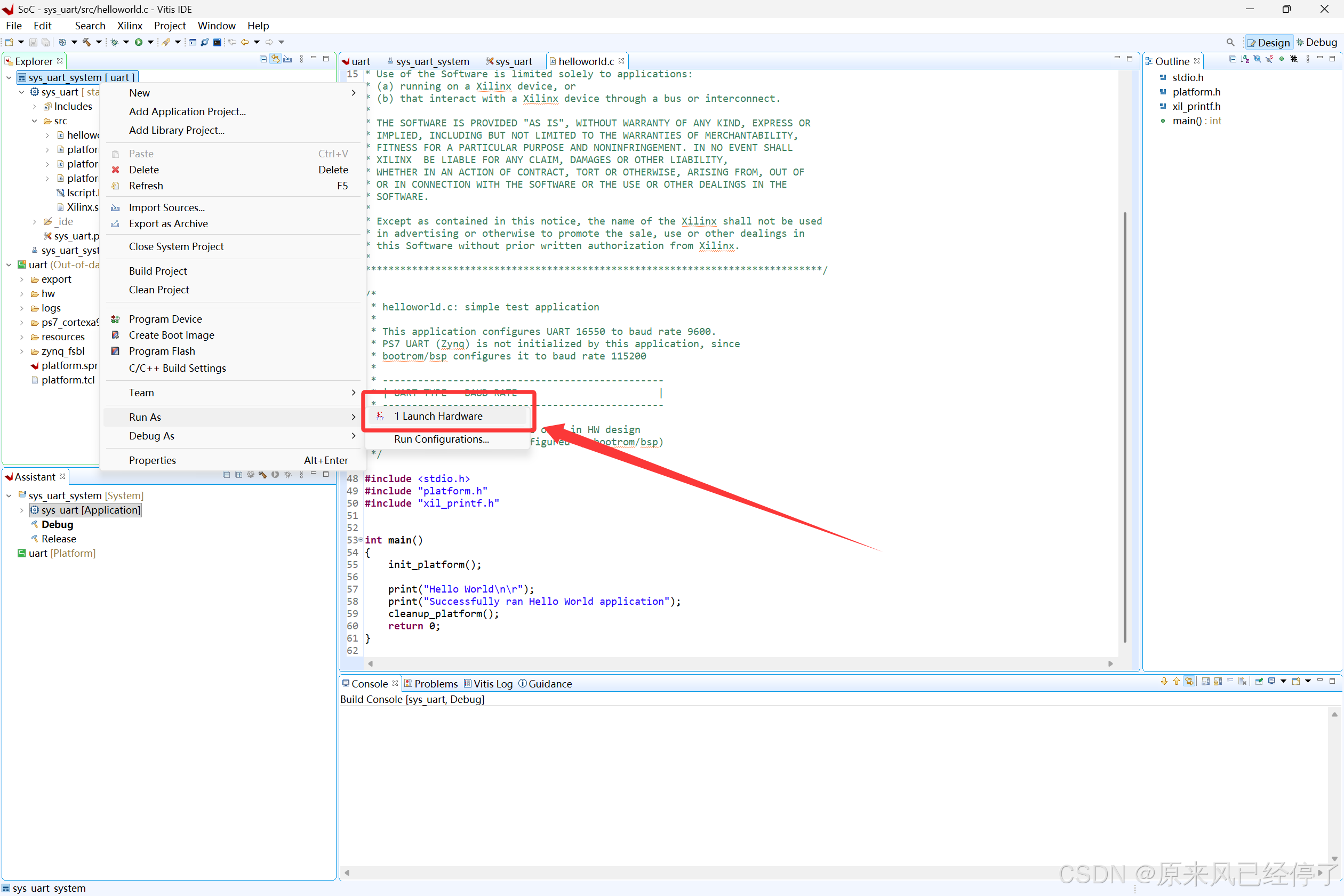Click the bug Debug icon in toolbar
Viewport: 1344px width, 896px height.
114,42
